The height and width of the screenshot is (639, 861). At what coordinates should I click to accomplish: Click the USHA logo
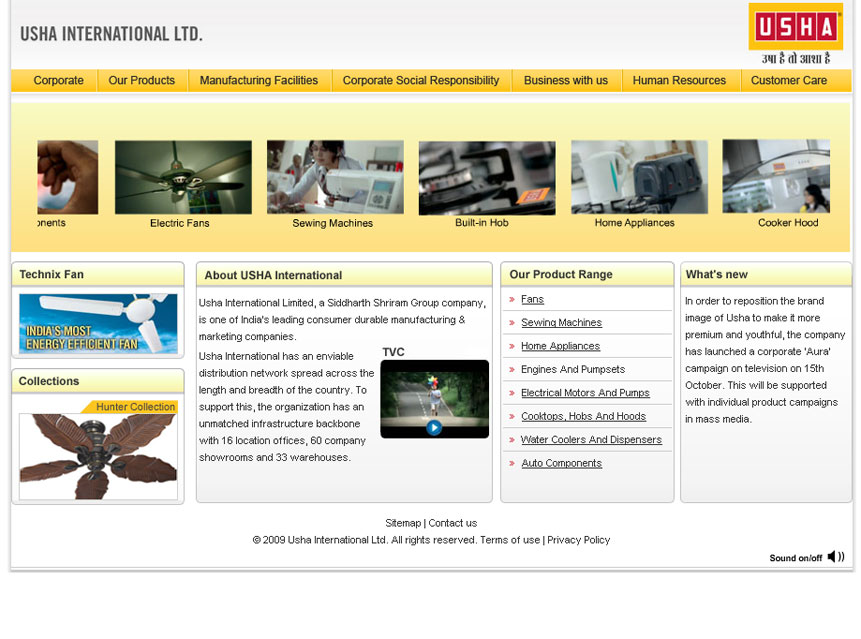pyautogui.click(x=795, y=27)
